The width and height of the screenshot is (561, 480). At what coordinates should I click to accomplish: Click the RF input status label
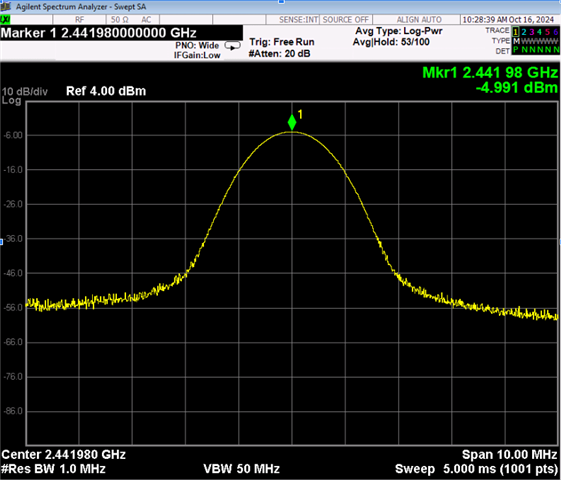[x=79, y=20]
